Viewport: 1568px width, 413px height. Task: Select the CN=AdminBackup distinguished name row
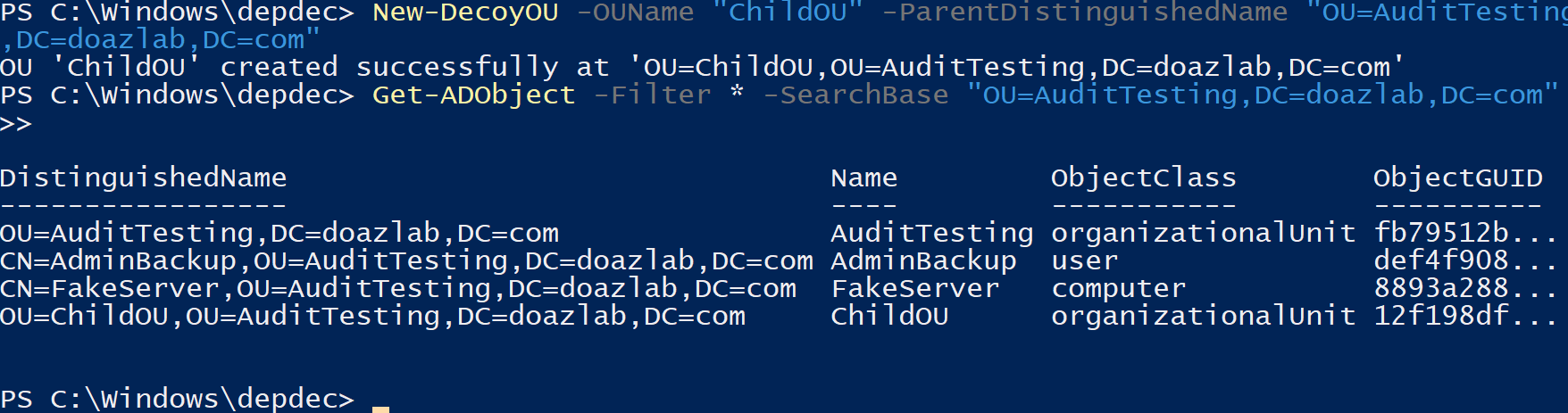point(406,260)
